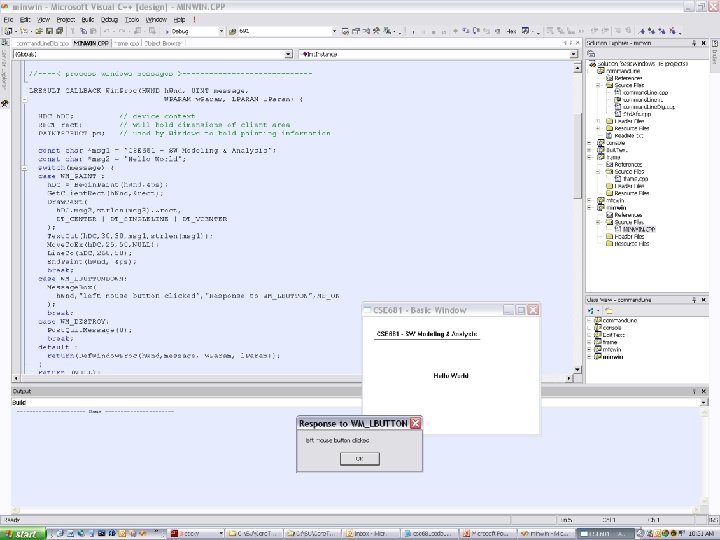
Task: Click the Class View sort icon
Action: (x=592, y=310)
